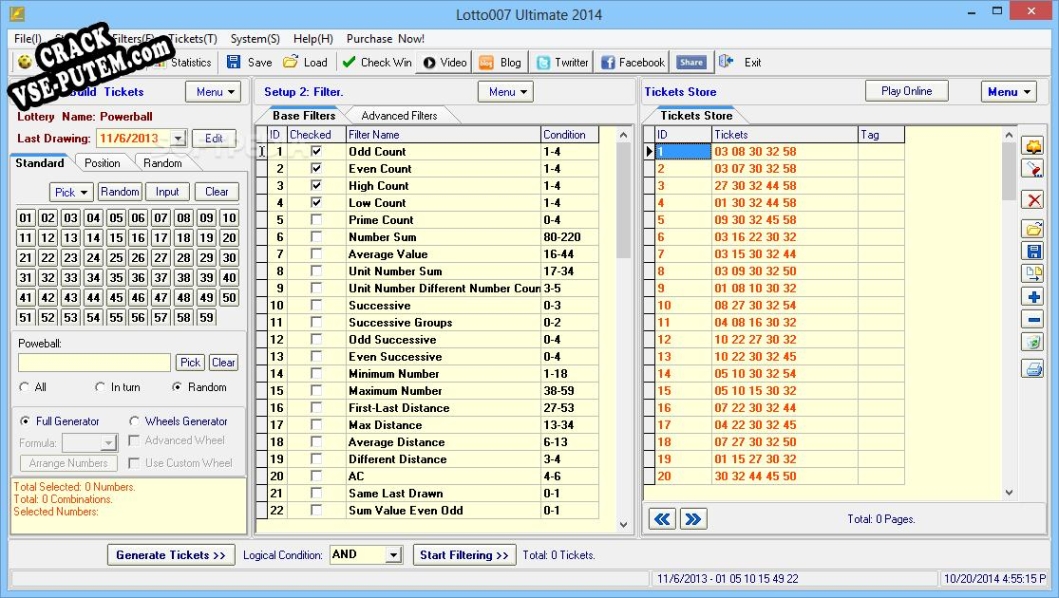Viewport: 1059px width, 598px height.
Task: Click the copy documents icon in Tickets Store sidebar
Action: (1033, 274)
